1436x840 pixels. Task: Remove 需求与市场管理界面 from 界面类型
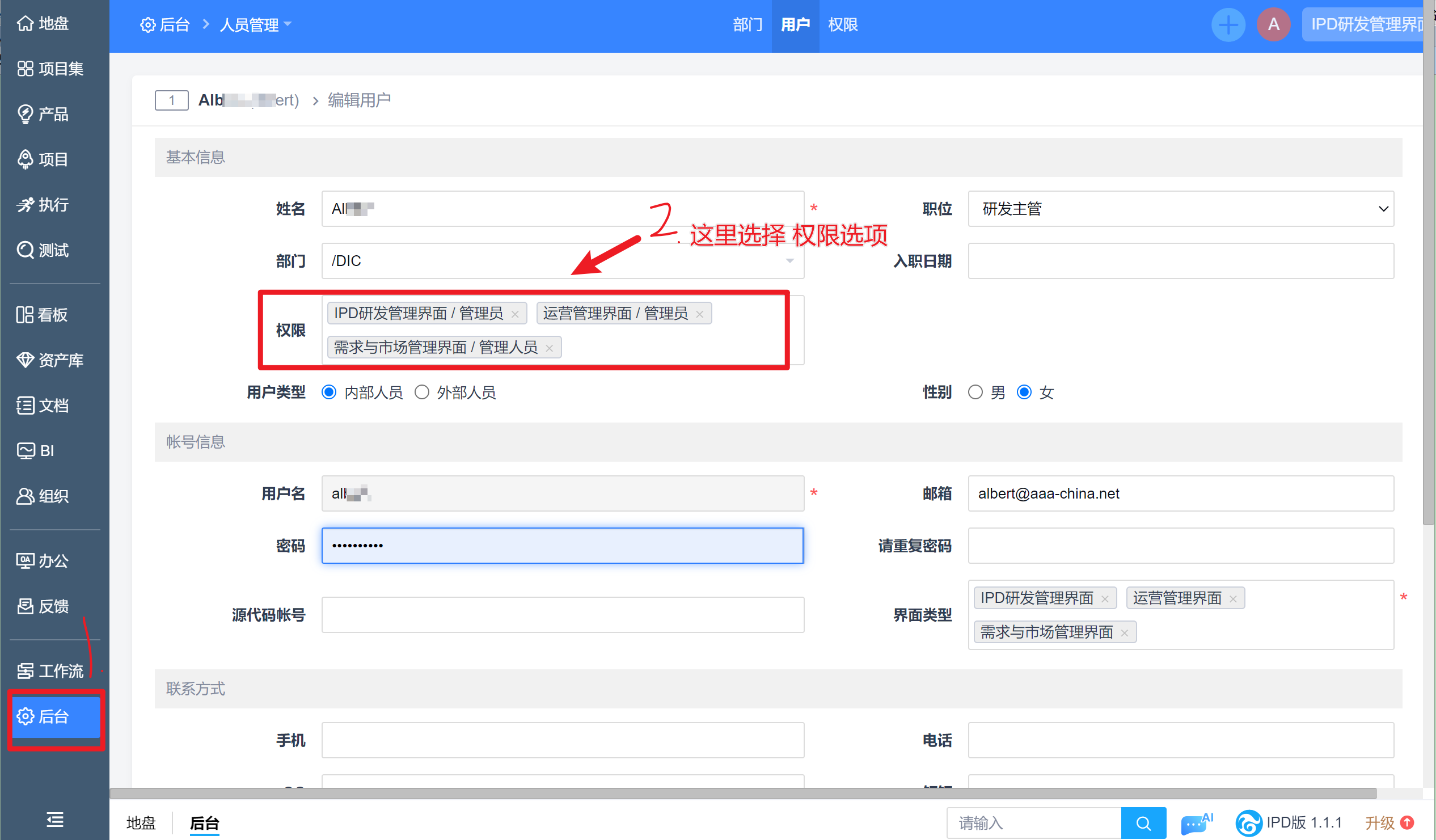[x=1124, y=633]
